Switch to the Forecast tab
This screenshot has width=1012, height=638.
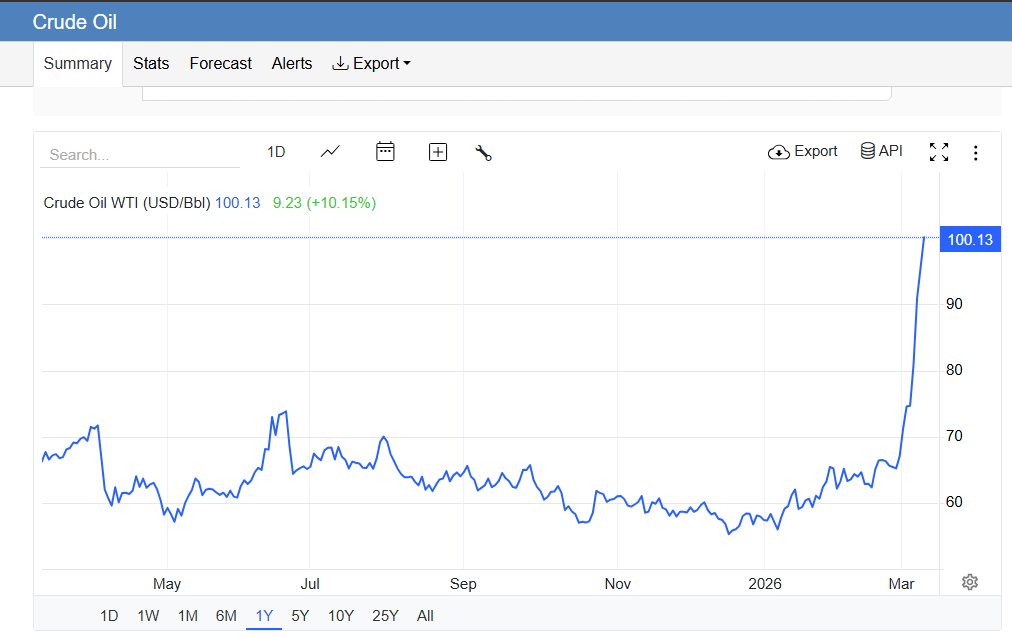pos(220,63)
